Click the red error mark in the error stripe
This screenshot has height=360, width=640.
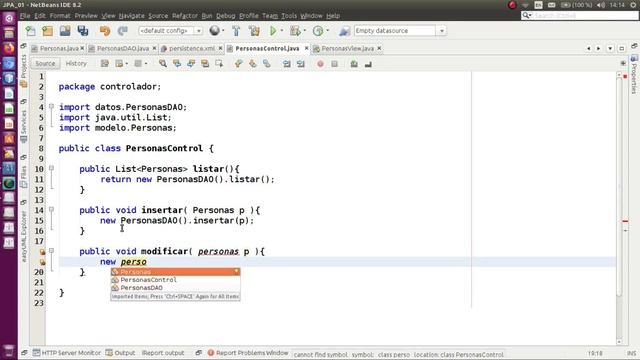coord(625,221)
